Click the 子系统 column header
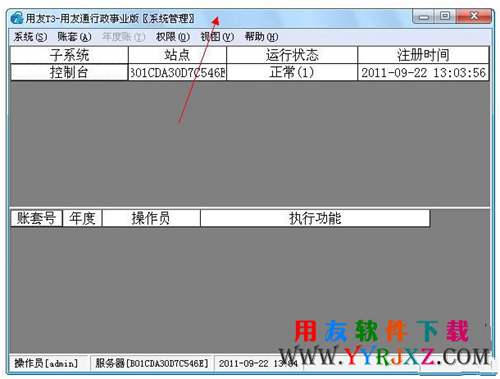Screen dimensions: 500x379 69,55
